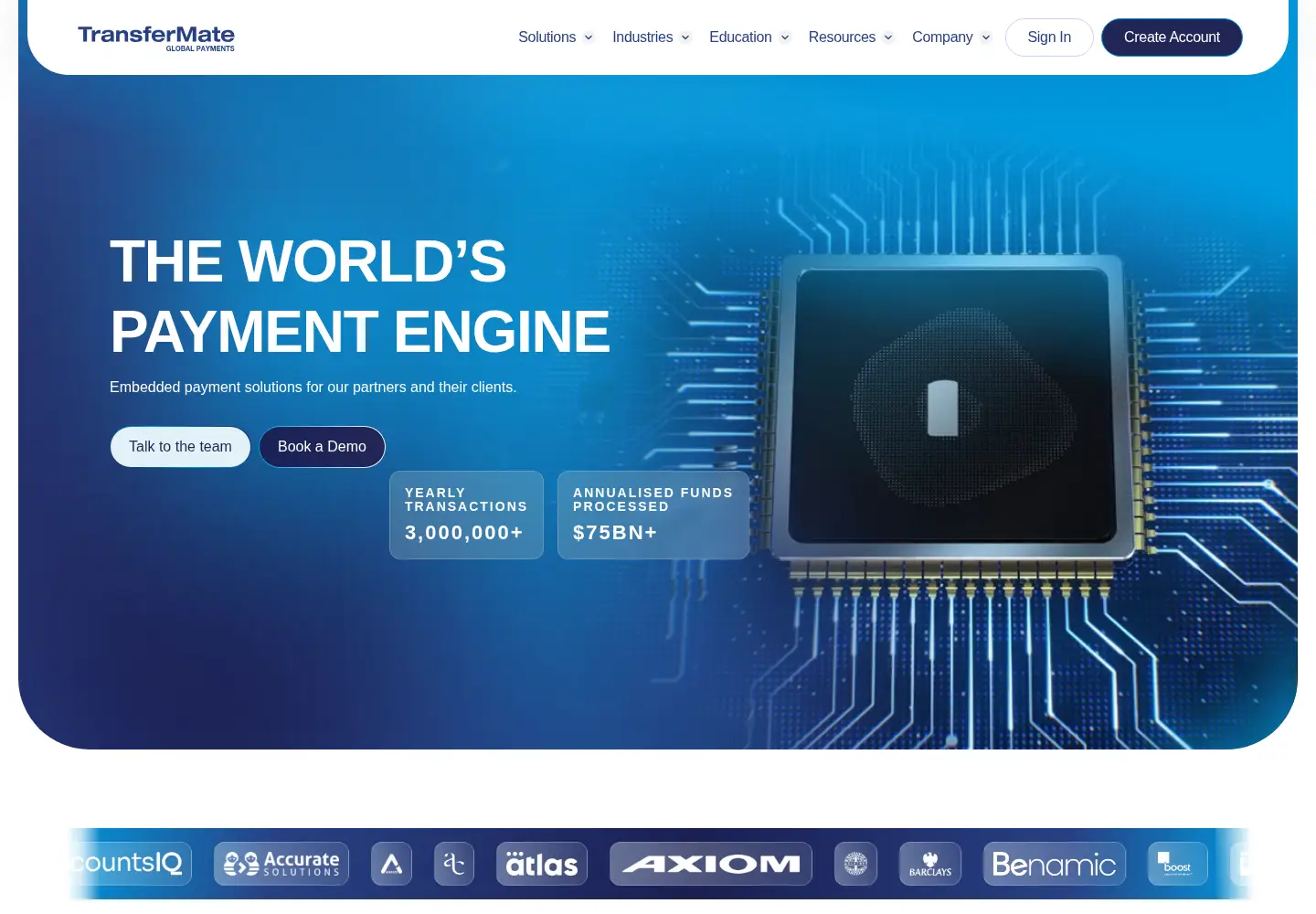Click the Annualised Funds Processed stat card
Viewport: 1316px width, 914px height.
(653, 515)
